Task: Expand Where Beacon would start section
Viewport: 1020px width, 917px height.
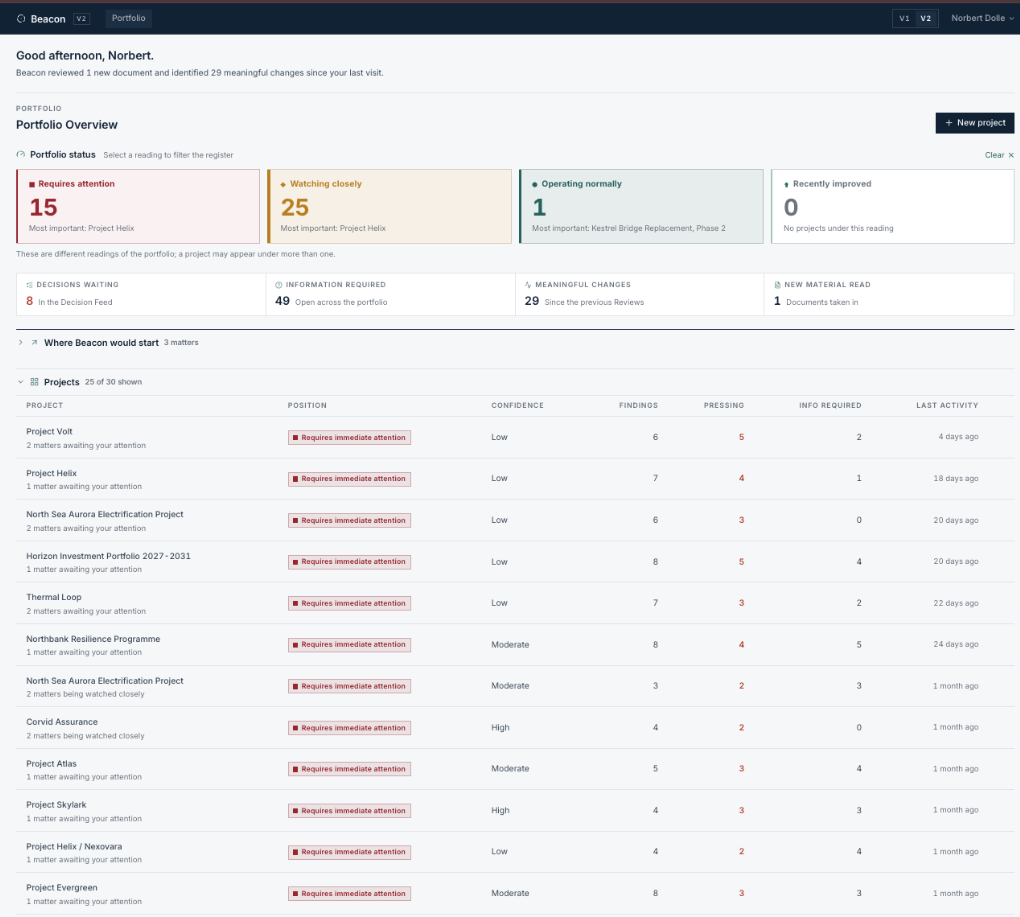Action: 21,343
